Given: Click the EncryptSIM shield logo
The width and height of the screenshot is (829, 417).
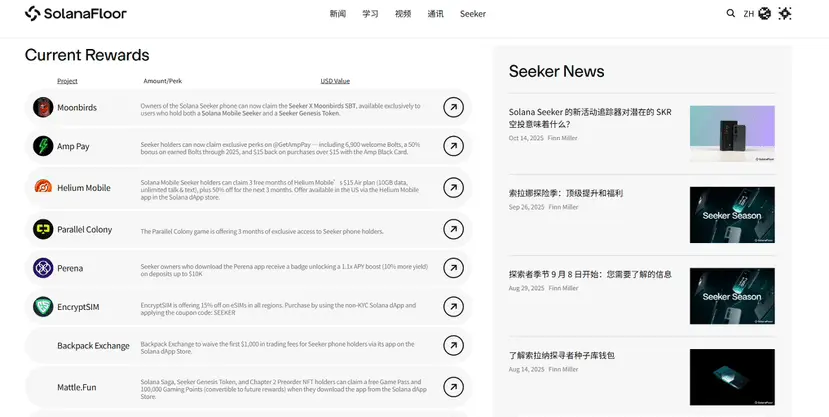Looking at the screenshot, I should (43, 307).
